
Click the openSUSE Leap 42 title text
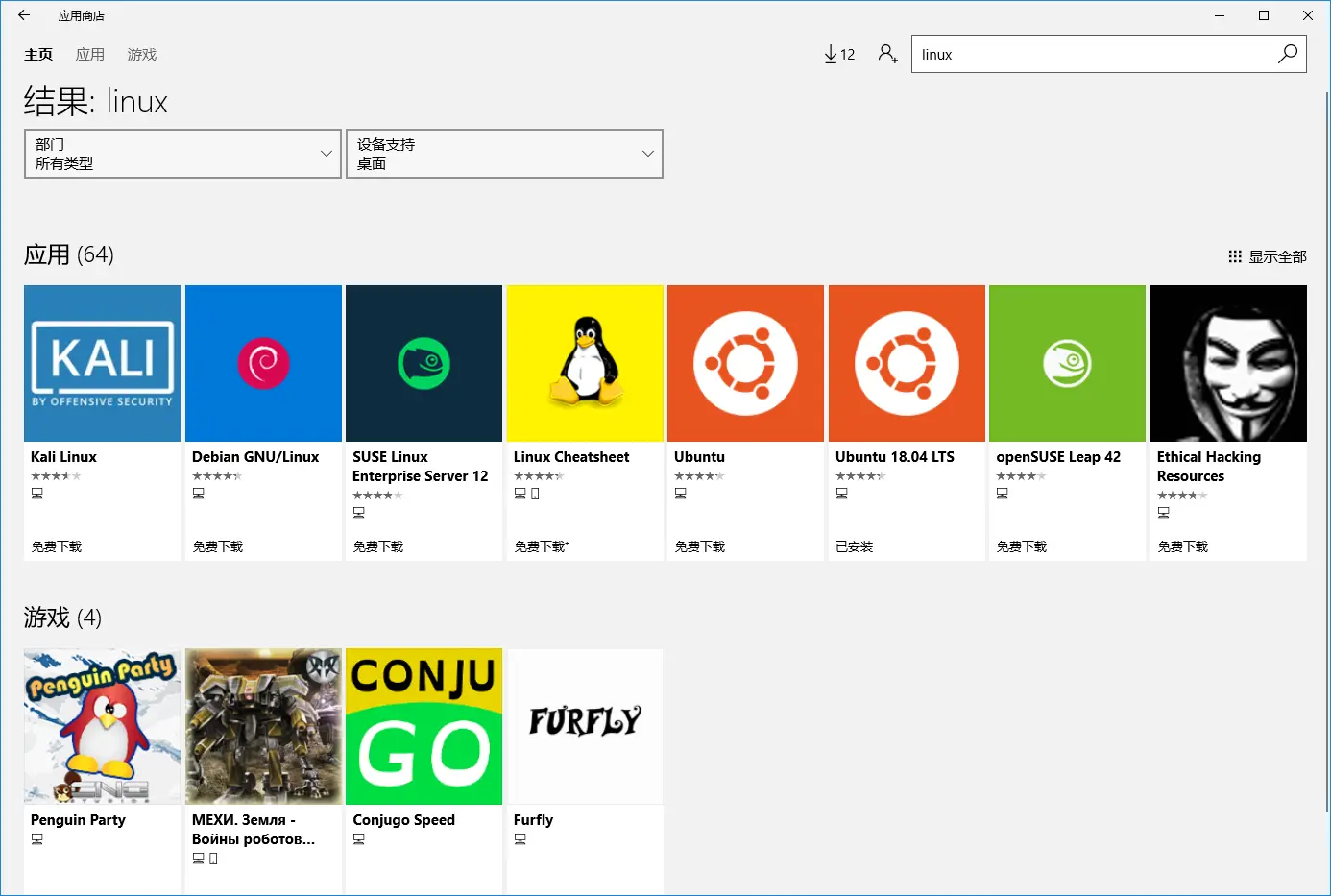(1058, 457)
